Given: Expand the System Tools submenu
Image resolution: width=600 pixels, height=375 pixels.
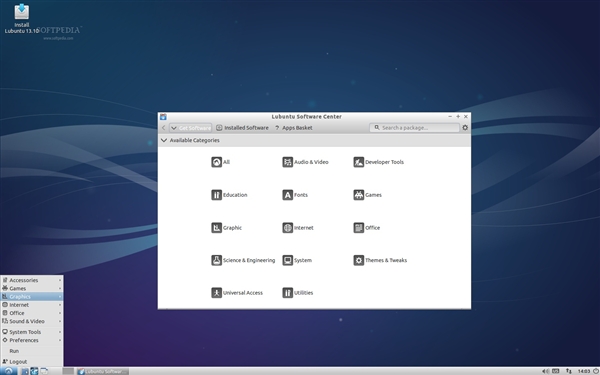Looking at the screenshot, I should (32, 332).
